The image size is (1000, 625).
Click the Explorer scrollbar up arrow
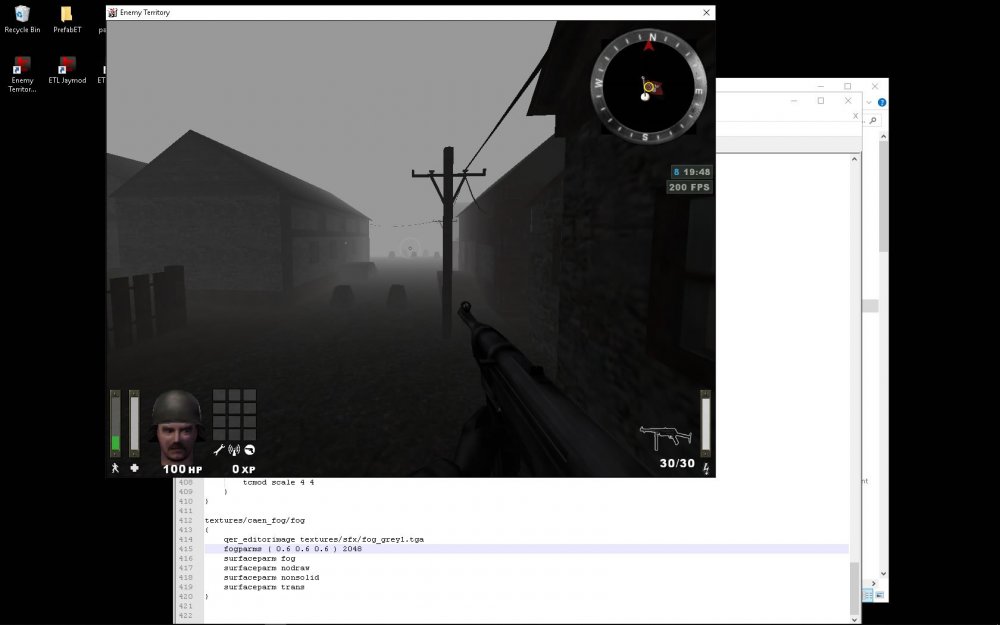[884, 136]
